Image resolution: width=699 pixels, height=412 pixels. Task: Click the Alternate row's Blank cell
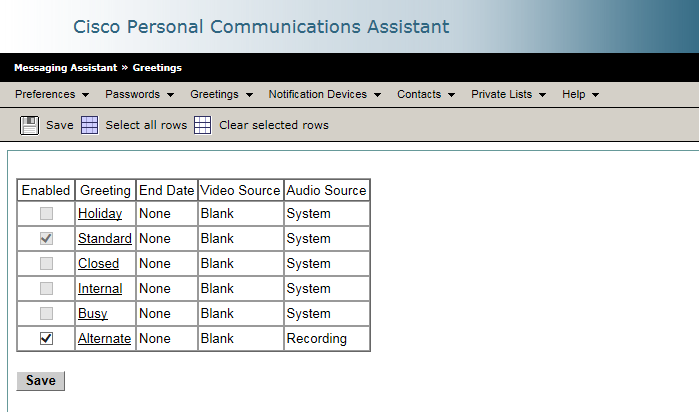240,338
